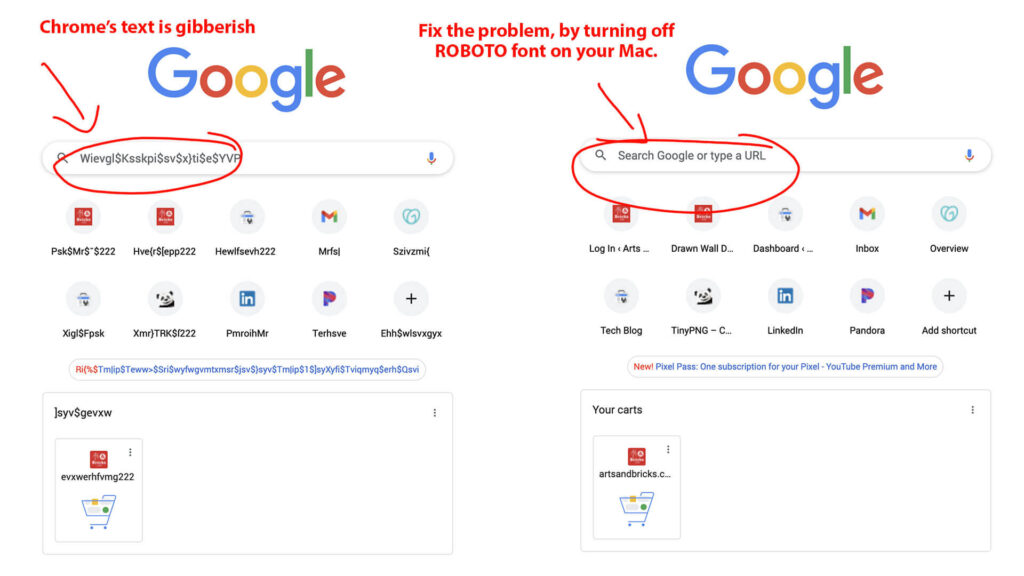
Task: Start voice search with the microphone icon
Action: [968, 155]
